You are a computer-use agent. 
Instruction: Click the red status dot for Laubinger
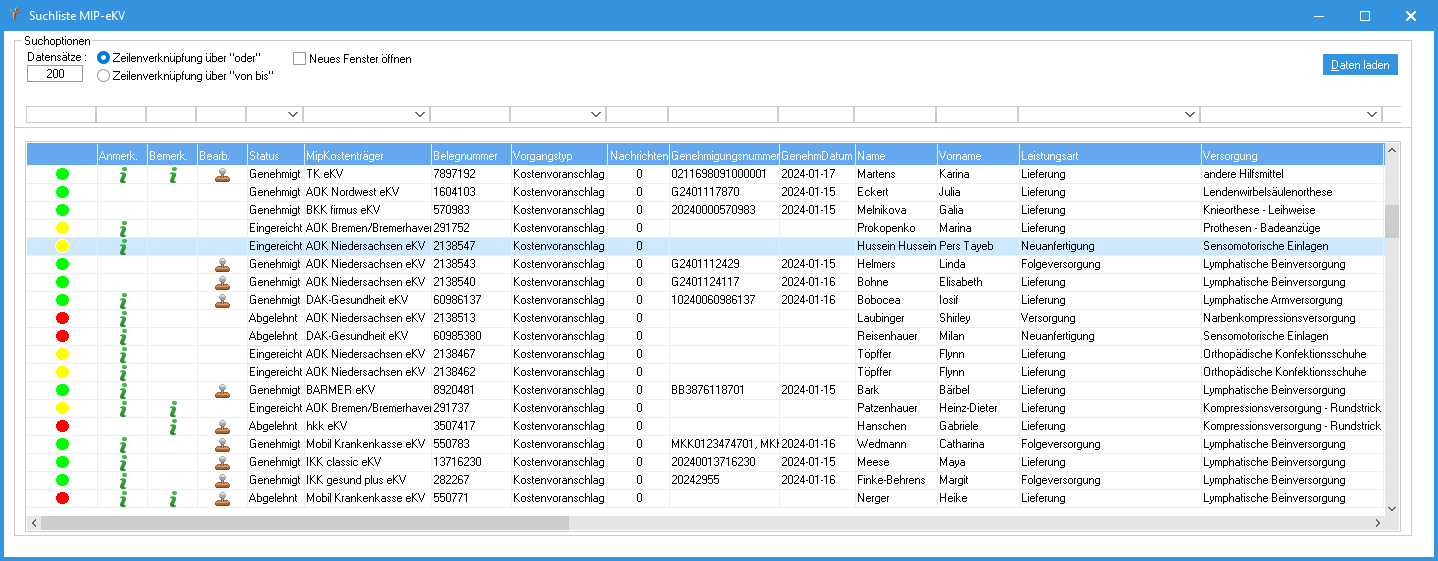pos(62,318)
